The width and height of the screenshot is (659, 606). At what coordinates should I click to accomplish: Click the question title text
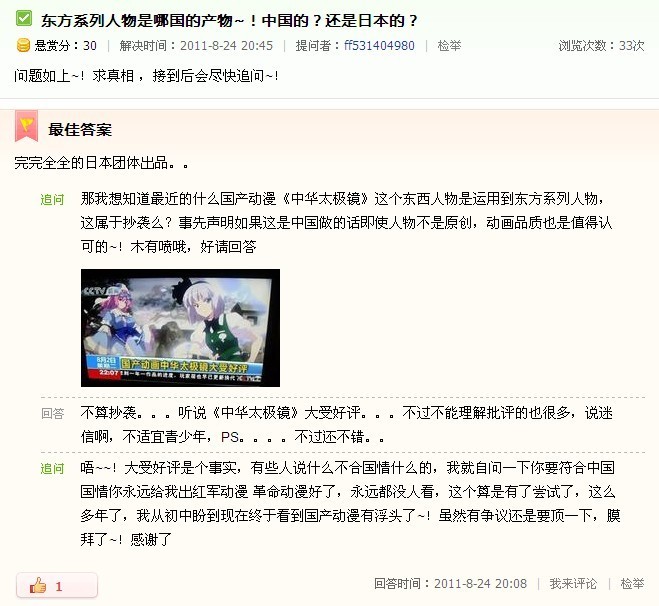coord(229,20)
